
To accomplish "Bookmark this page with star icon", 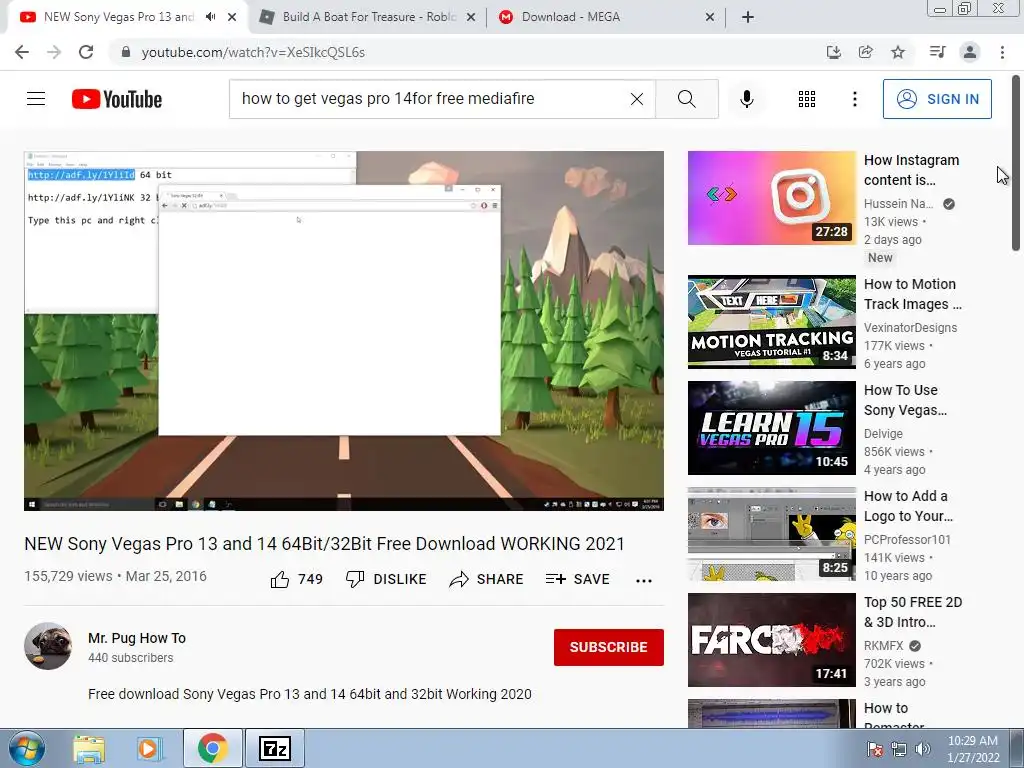I will tap(898, 52).
